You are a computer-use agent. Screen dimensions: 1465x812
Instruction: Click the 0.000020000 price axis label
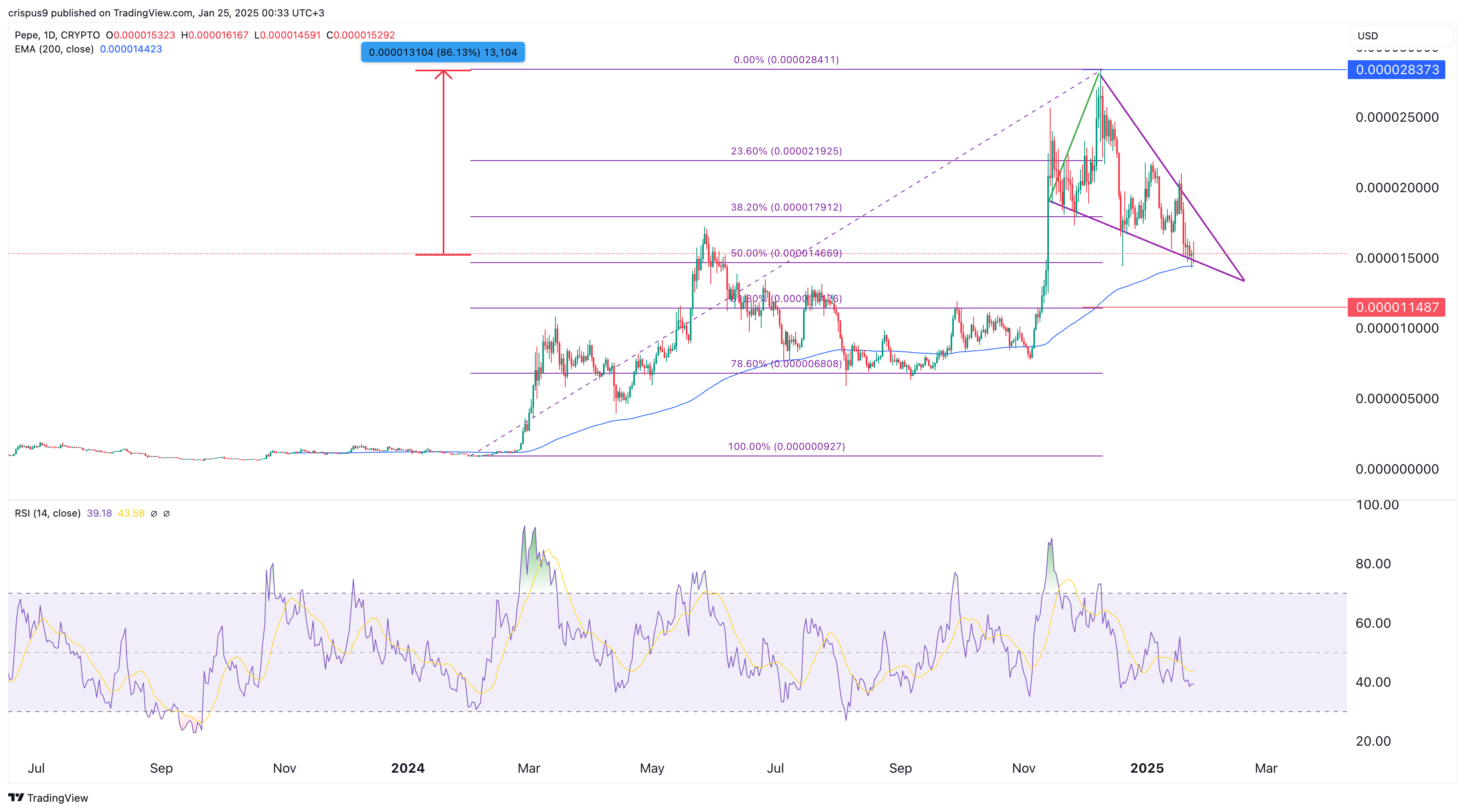coord(1397,188)
